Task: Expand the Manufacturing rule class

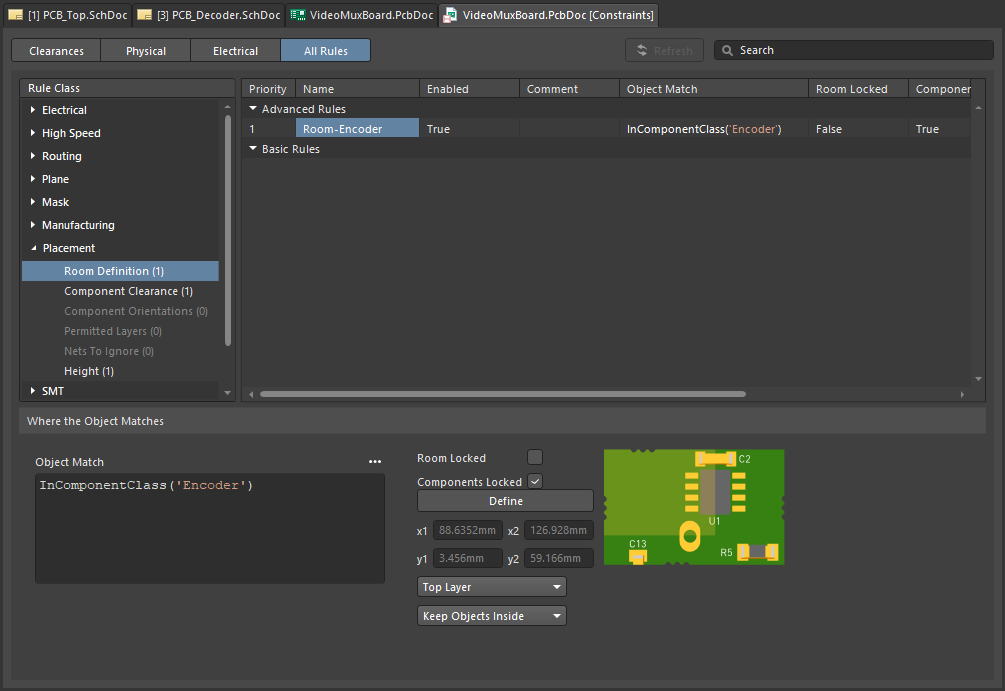Action: pos(33,225)
